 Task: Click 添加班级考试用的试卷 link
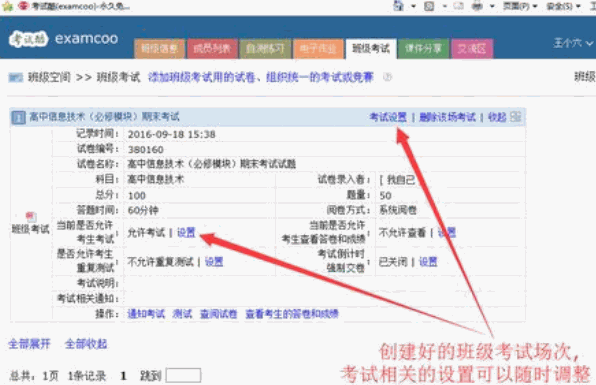click(201, 77)
